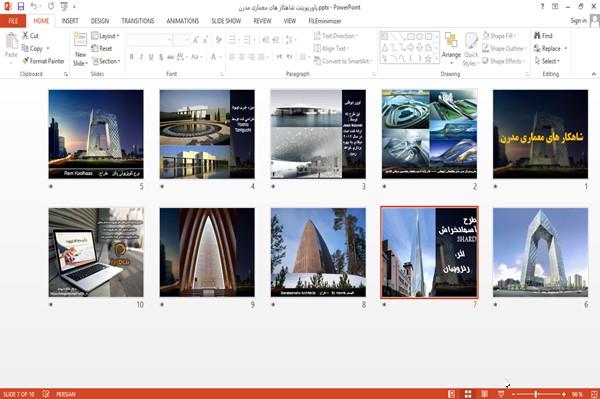The width and height of the screenshot is (600, 399).
Task: Toggle strikethrough formatting
Action: click(171, 57)
